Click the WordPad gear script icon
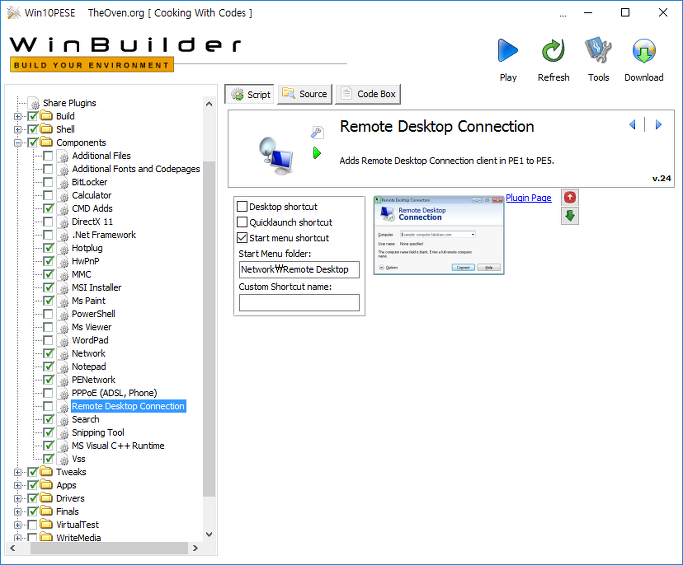The width and height of the screenshot is (683, 565). [x=64, y=341]
